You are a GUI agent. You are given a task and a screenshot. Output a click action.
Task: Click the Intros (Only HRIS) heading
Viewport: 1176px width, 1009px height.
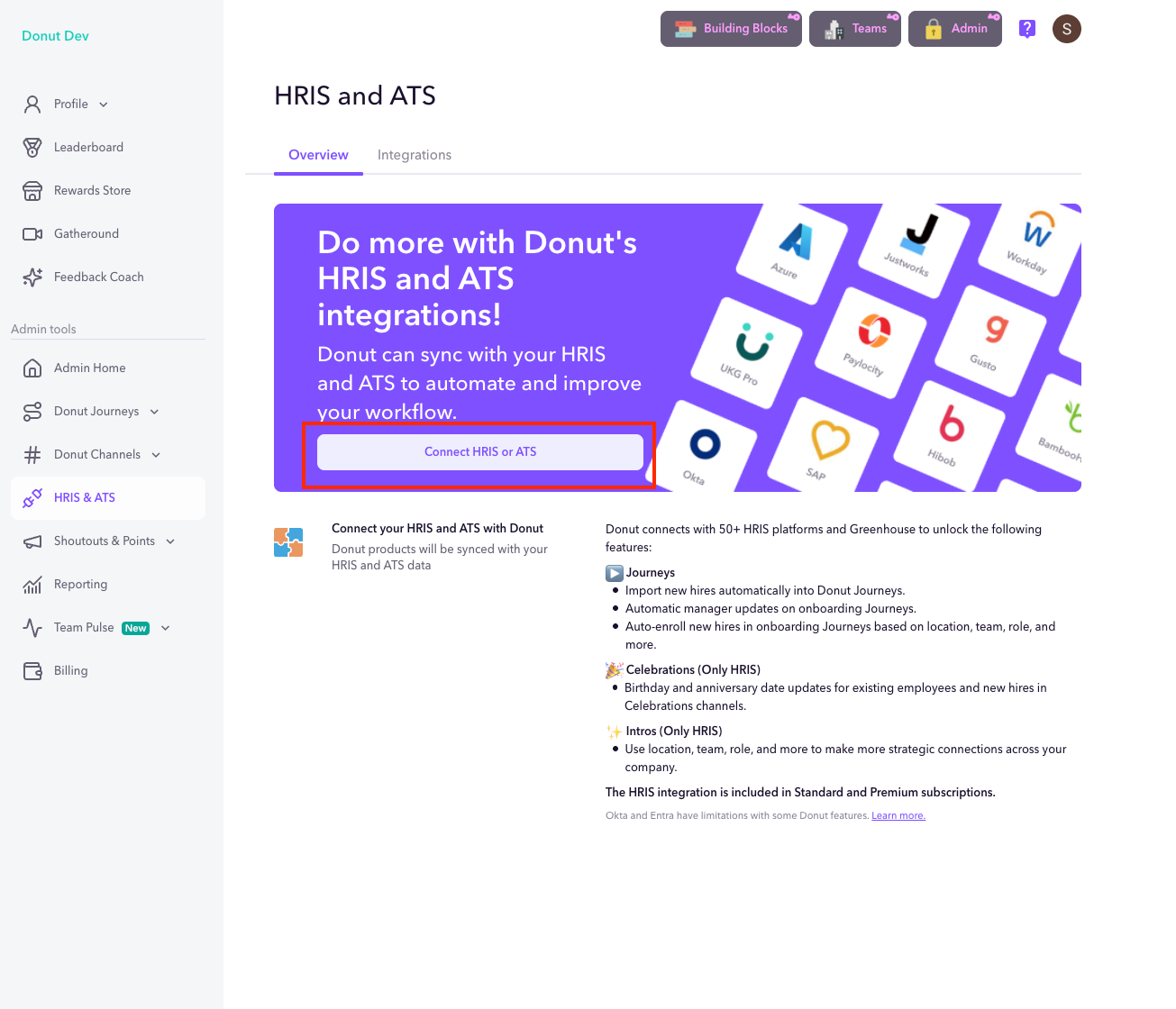[x=664, y=732]
